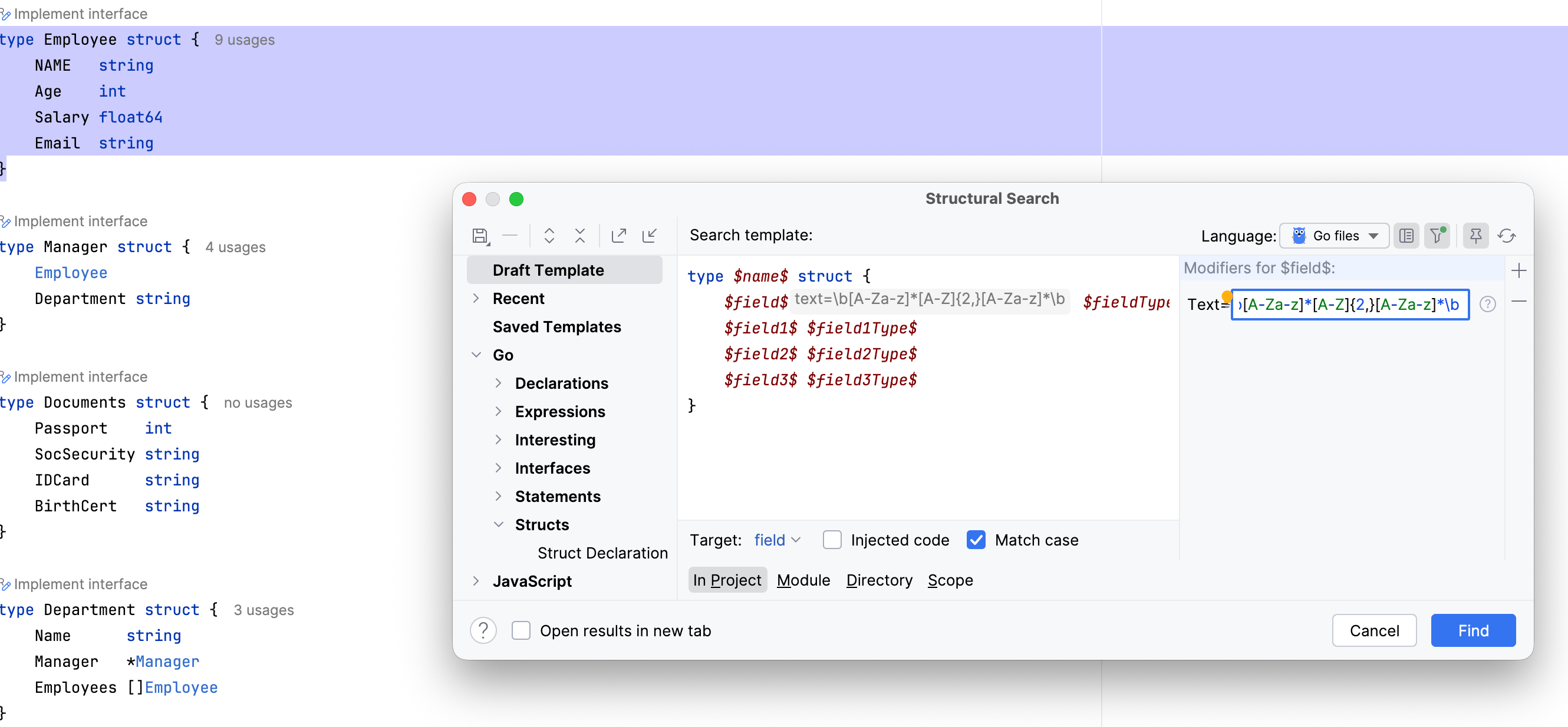Click Cancel to close the dialog
The width and height of the screenshot is (1568, 727).
[x=1374, y=630]
